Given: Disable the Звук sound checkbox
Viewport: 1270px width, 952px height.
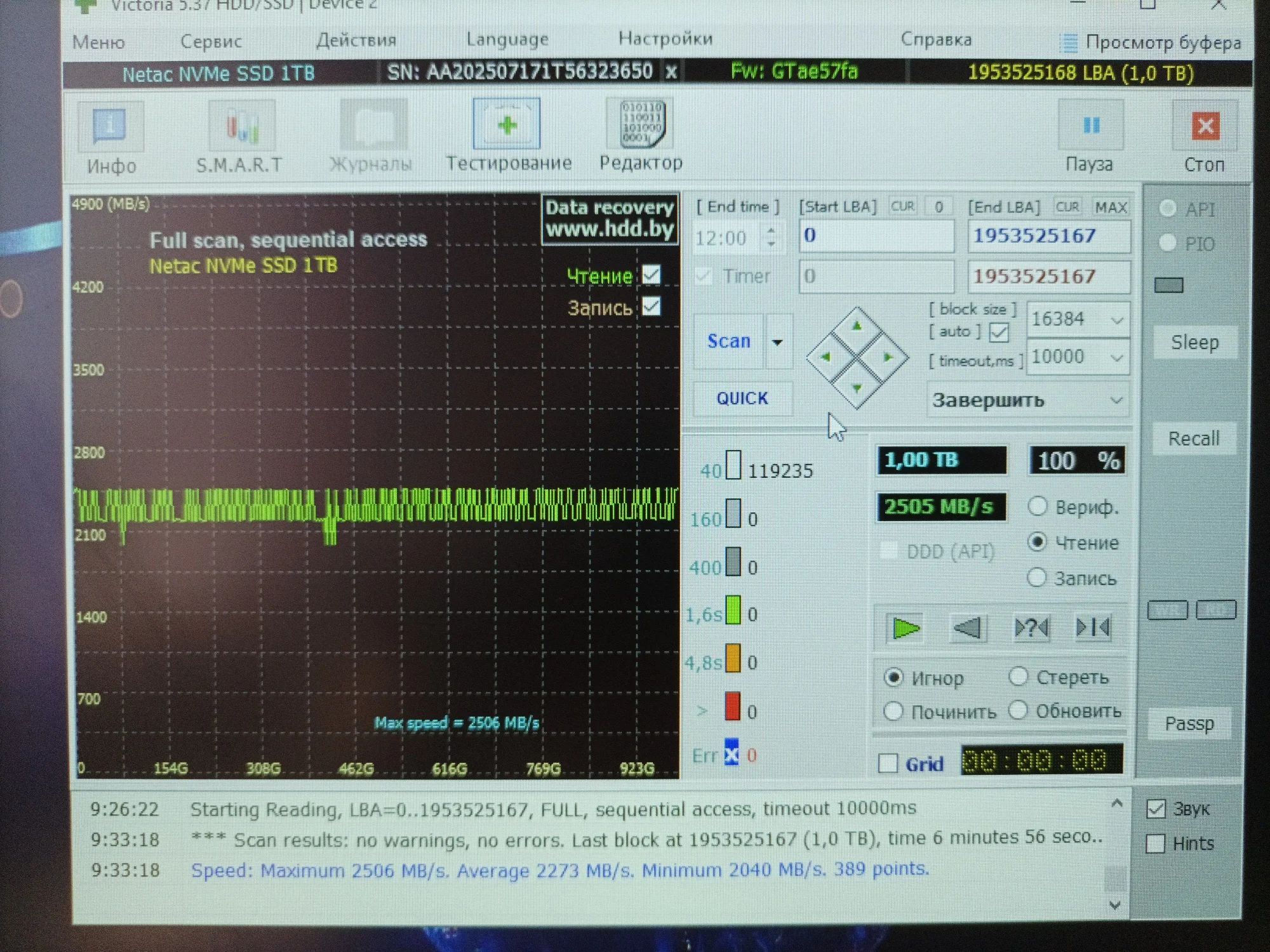Looking at the screenshot, I should 1156,809.
